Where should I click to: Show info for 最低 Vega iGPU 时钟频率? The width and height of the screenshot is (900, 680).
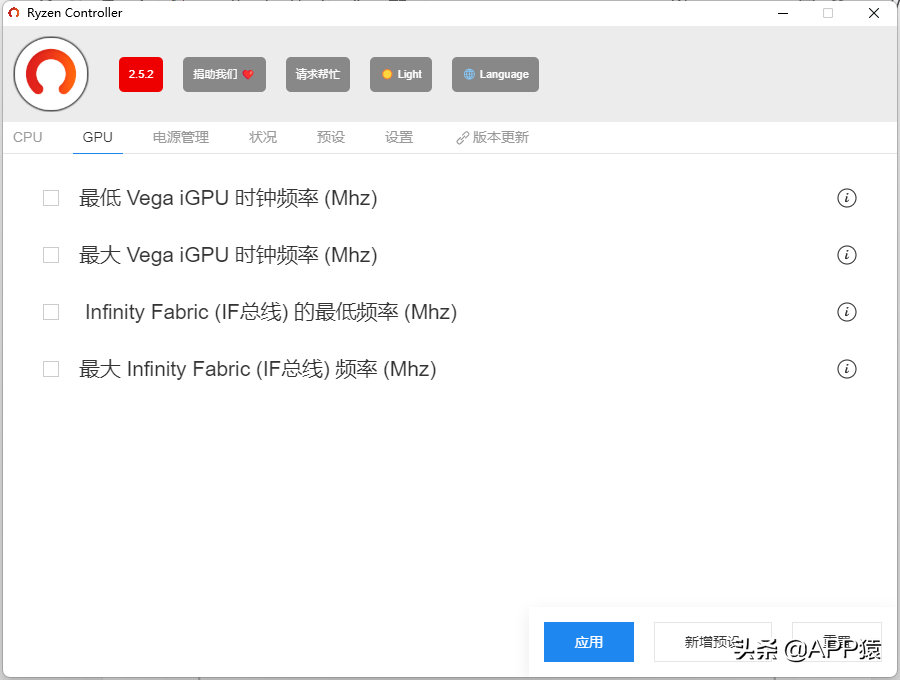(x=847, y=198)
